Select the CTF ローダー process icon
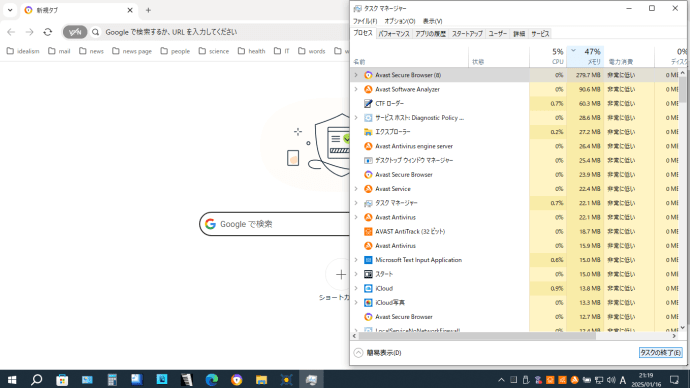Viewport: 690px width, 388px height. point(368,103)
